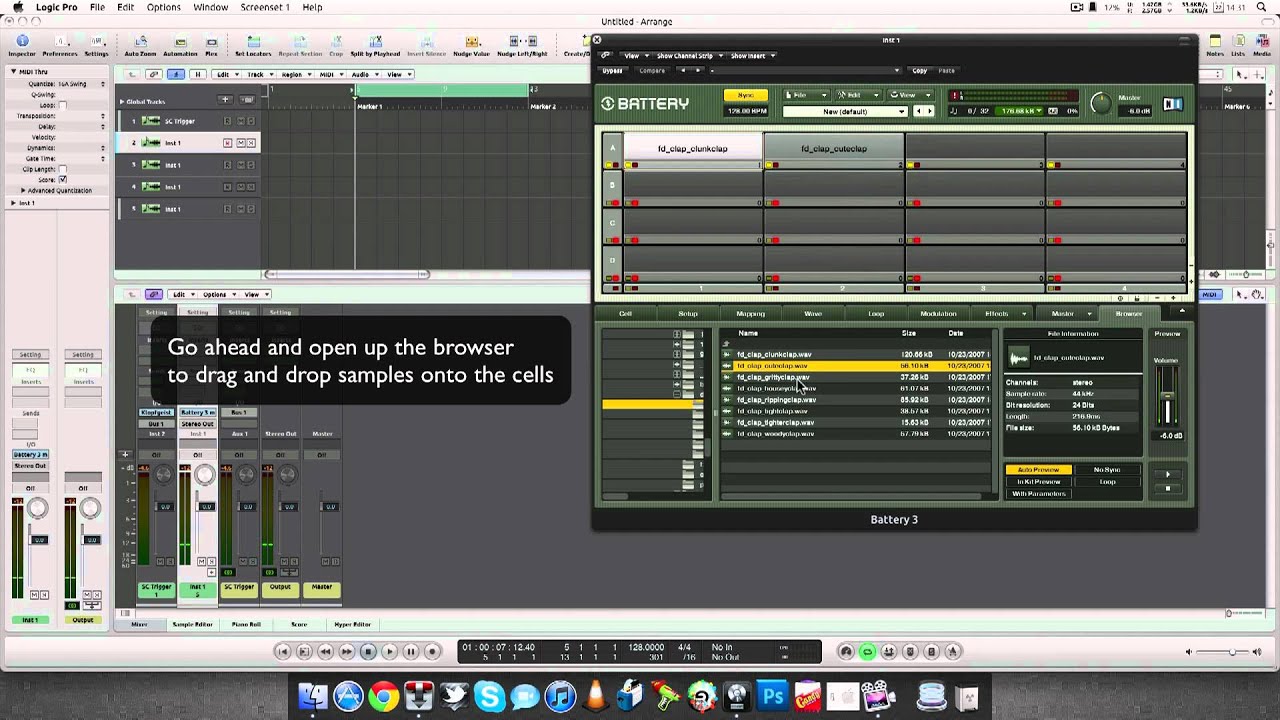Click the Battery link chain icon

click(x=606, y=56)
